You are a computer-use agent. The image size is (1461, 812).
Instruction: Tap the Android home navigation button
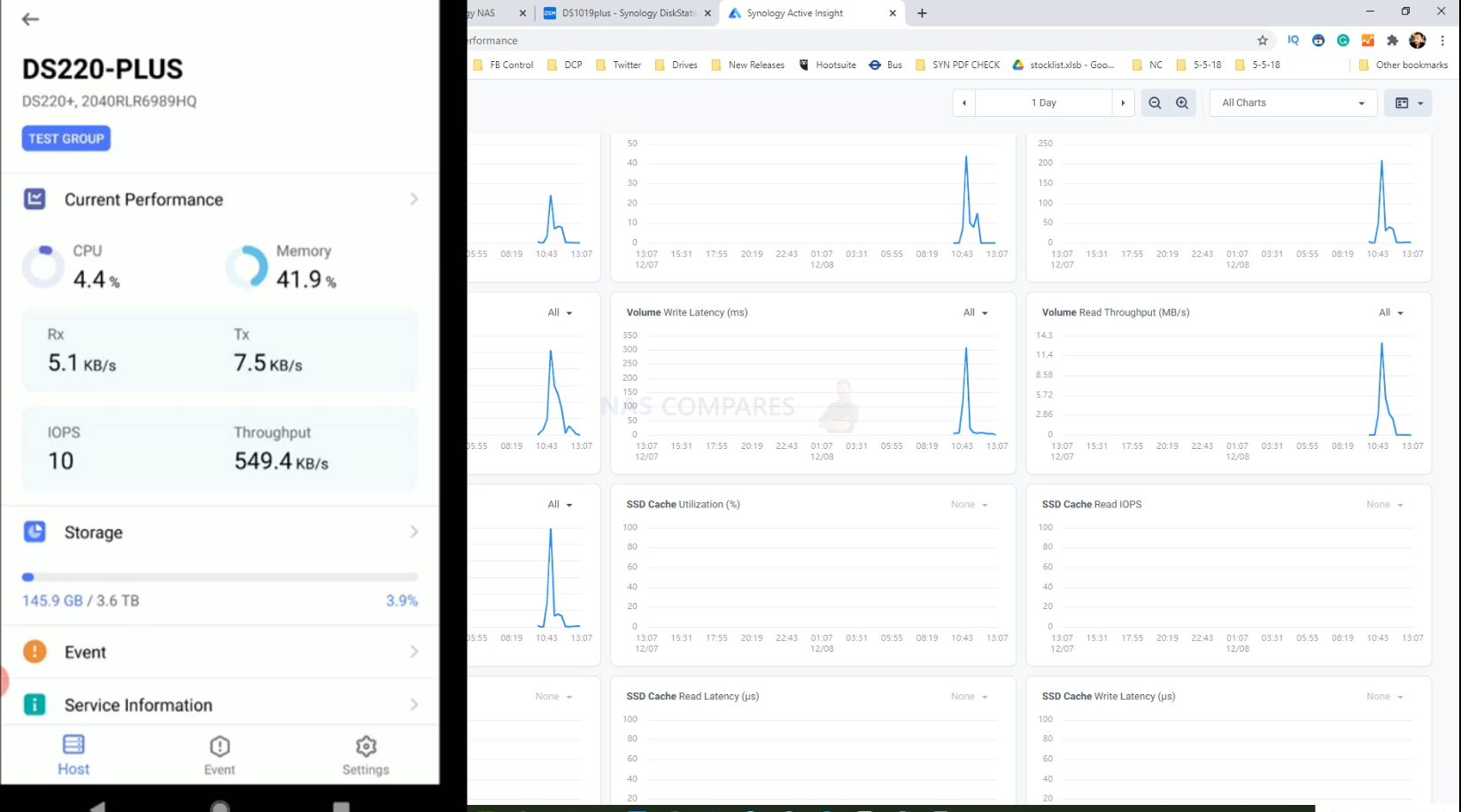(x=220, y=806)
